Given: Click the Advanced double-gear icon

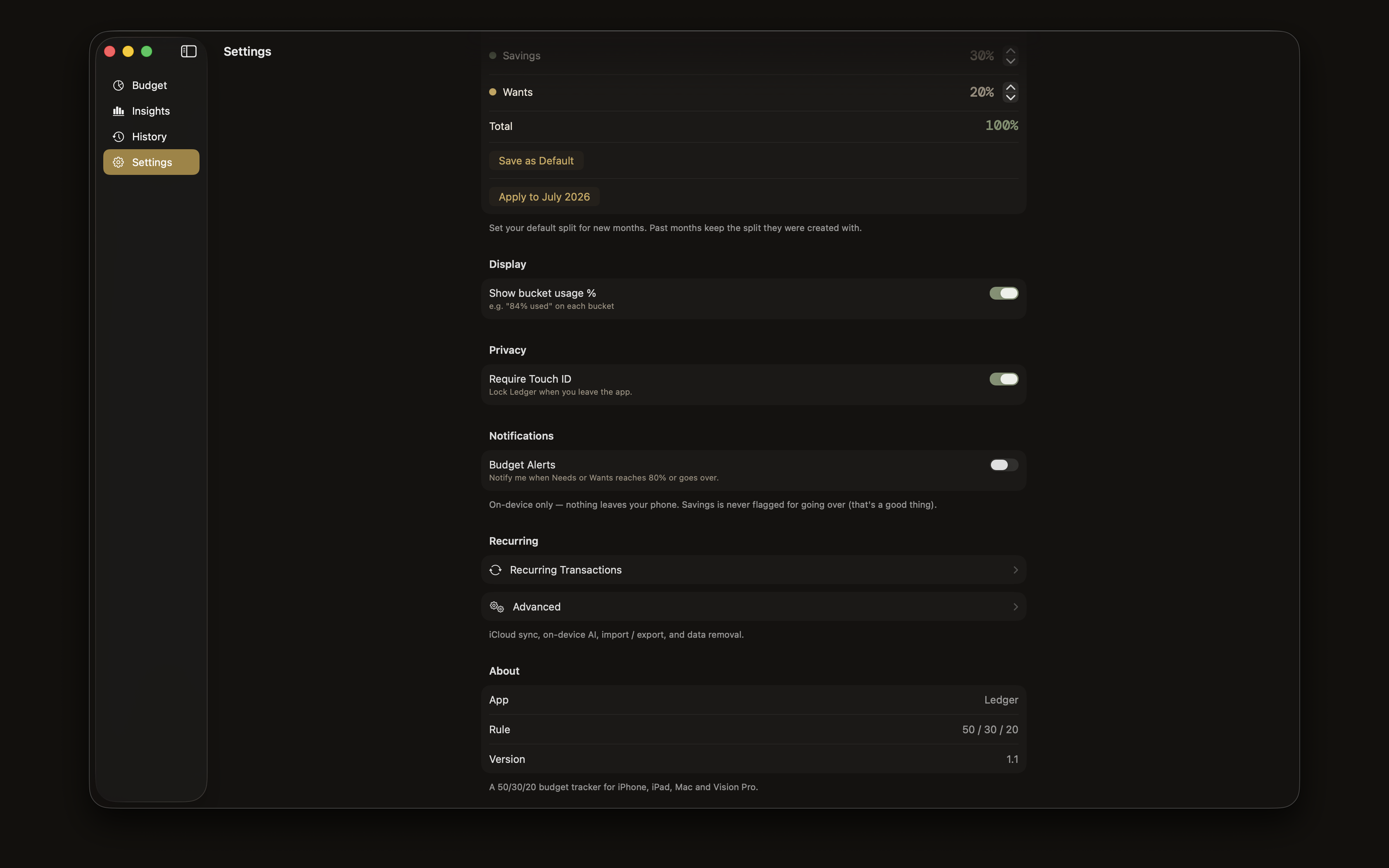Looking at the screenshot, I should point(496,607).
